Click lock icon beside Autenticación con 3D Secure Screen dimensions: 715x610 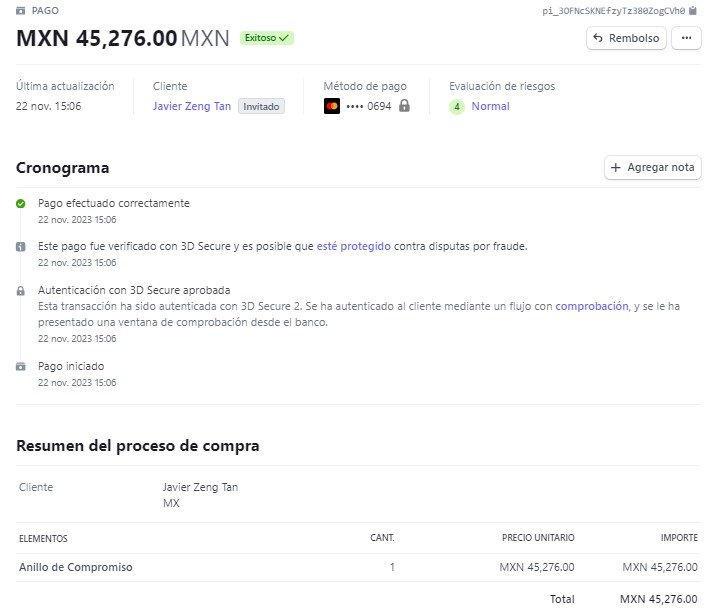click(21, 290)
